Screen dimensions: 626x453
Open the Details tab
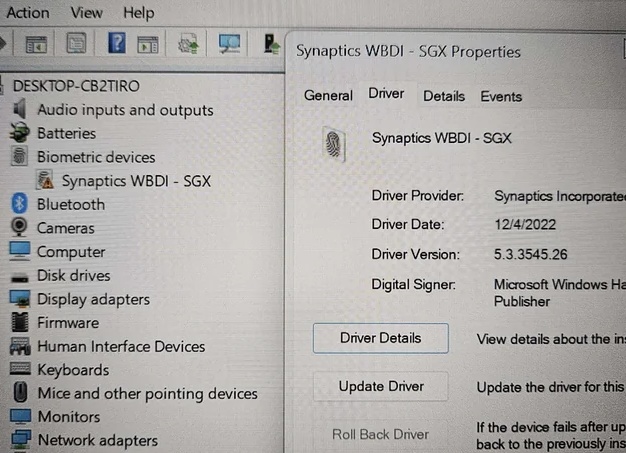[444, 96]
